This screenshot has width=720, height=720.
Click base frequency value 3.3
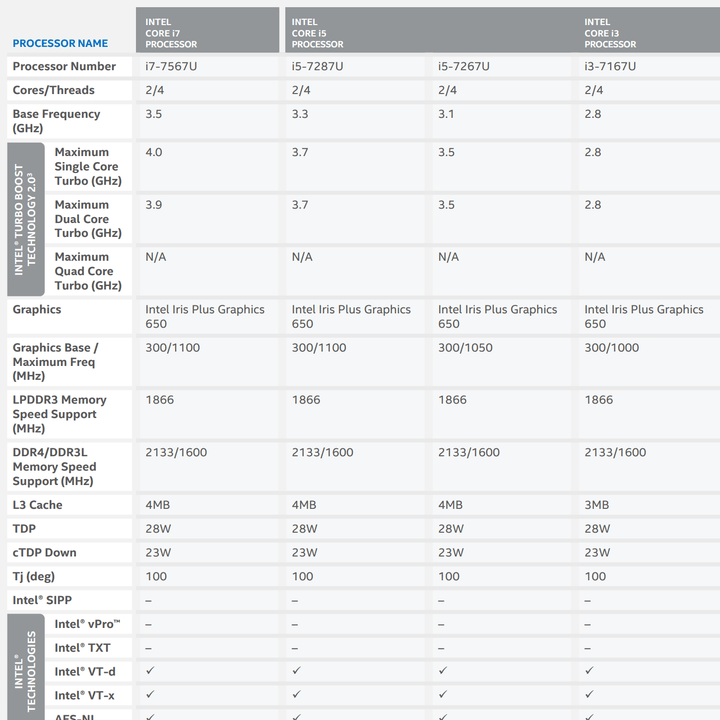click(300, 114)
